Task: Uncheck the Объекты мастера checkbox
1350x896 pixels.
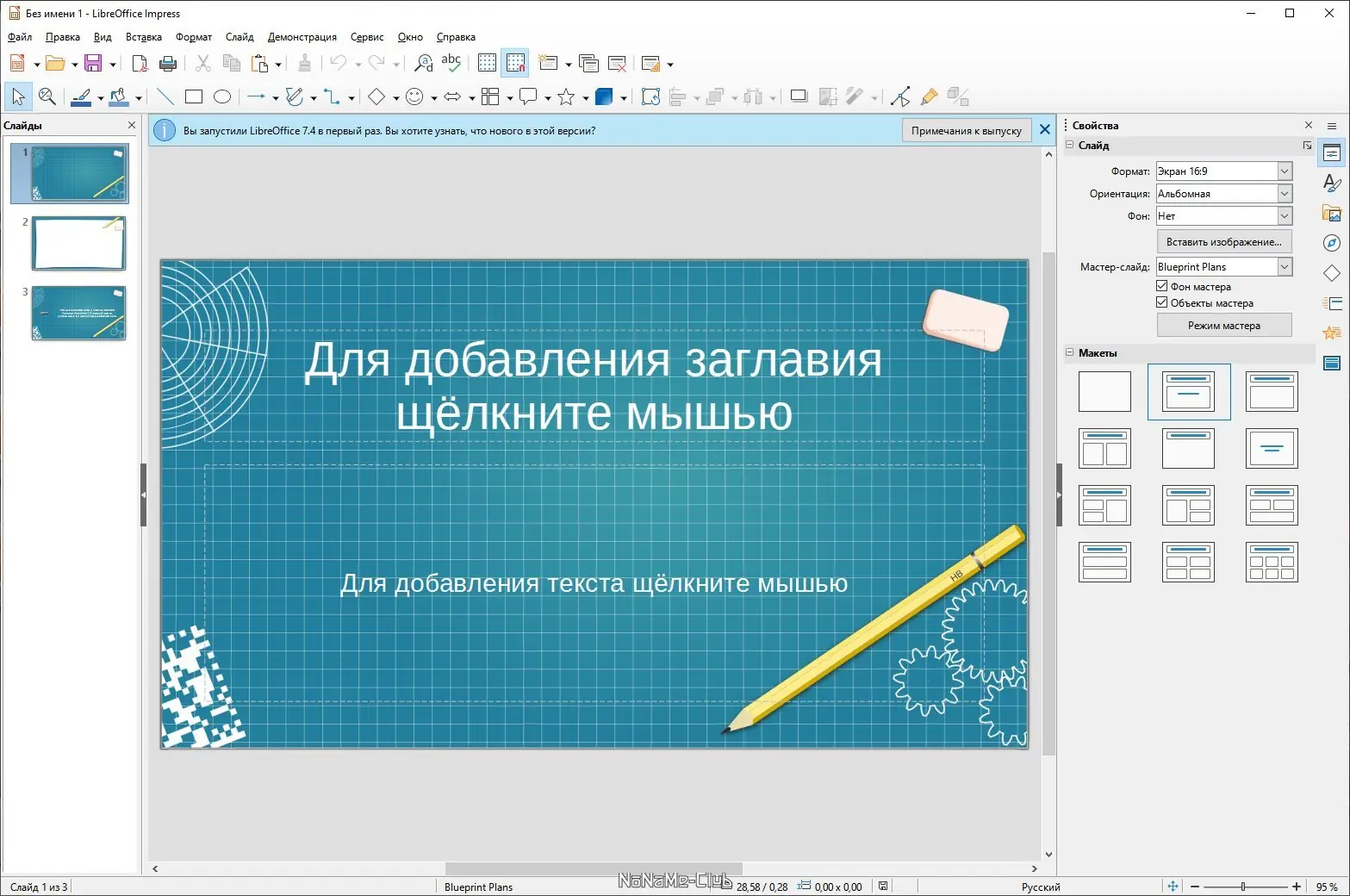Action: tap(1161, 302)
